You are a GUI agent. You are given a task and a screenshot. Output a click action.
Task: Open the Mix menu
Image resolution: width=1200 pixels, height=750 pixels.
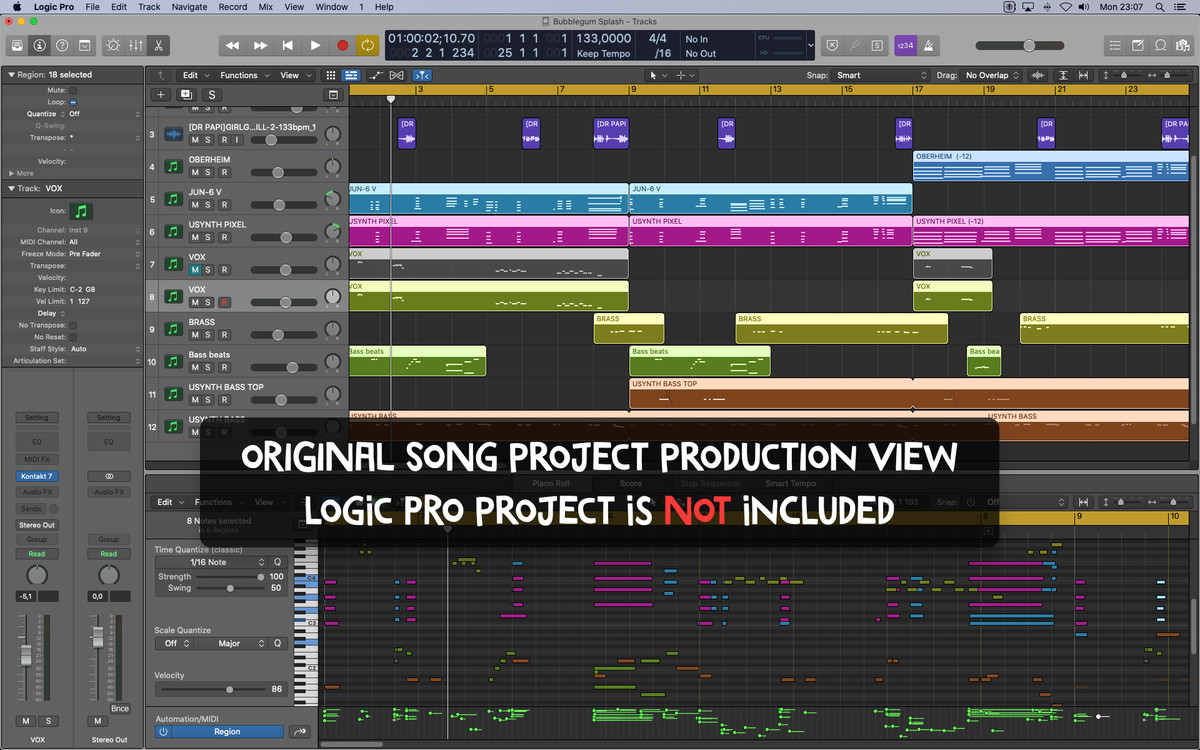[x=265, y=7]
